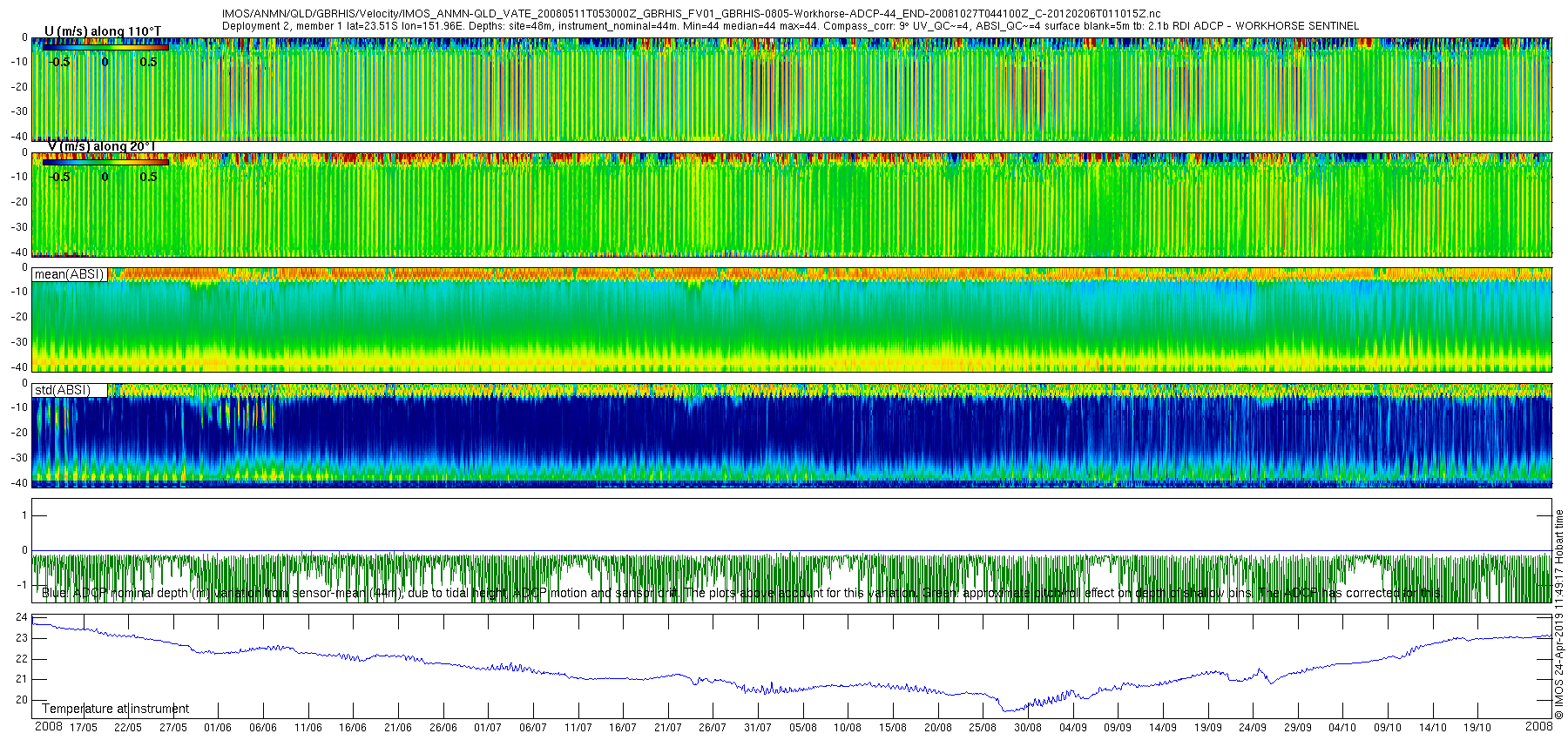
Task: Select the 'U (m/s) along 110°T' label
Action: 103,31
